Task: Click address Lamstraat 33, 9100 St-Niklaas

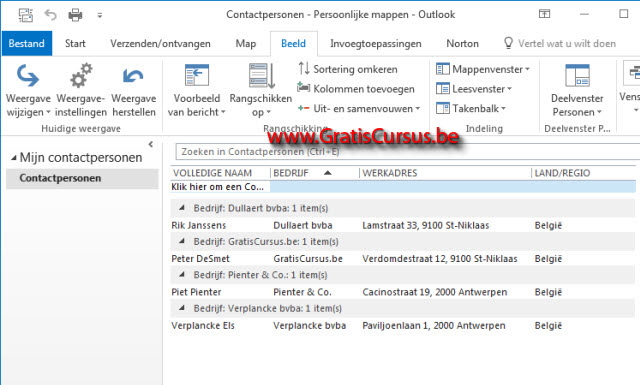Action: (426, 225)
